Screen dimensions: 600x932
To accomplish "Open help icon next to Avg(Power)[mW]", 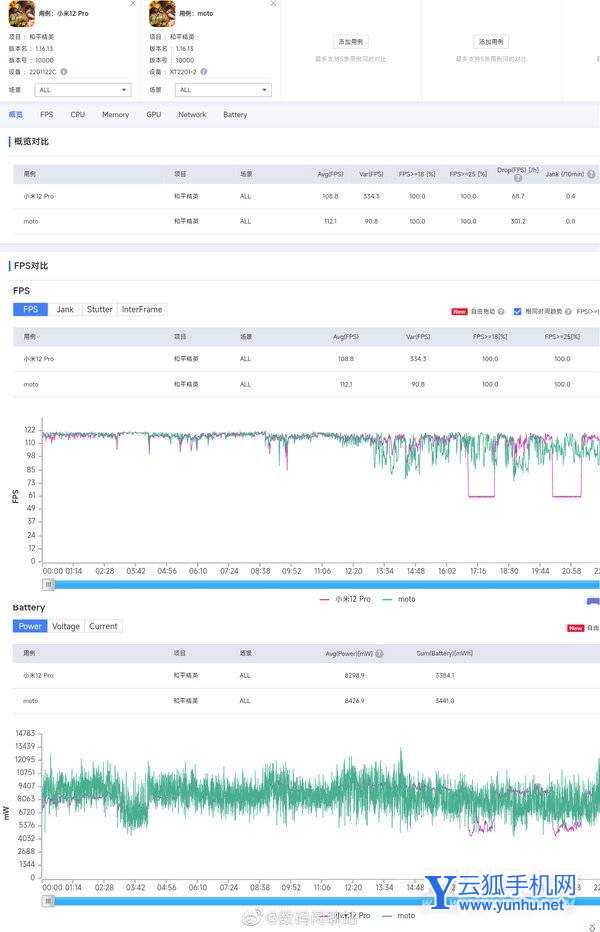I will pyautogui.click(x=379, y=653).
